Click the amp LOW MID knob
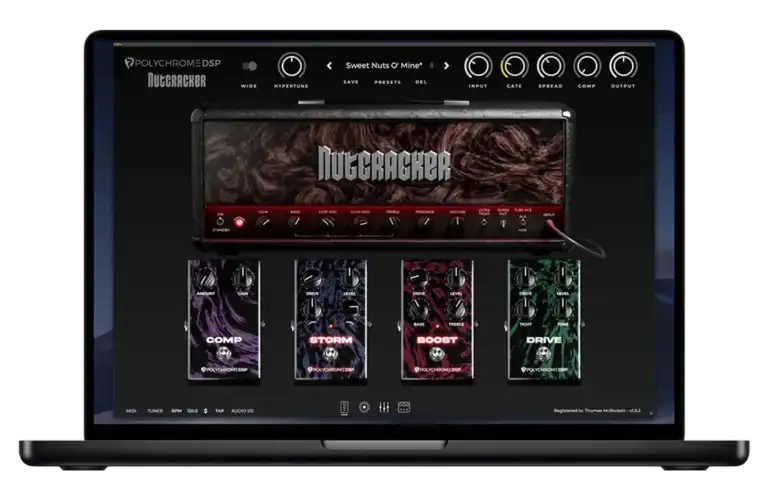The height and width of the screenshot is (500, 768). 328,222
